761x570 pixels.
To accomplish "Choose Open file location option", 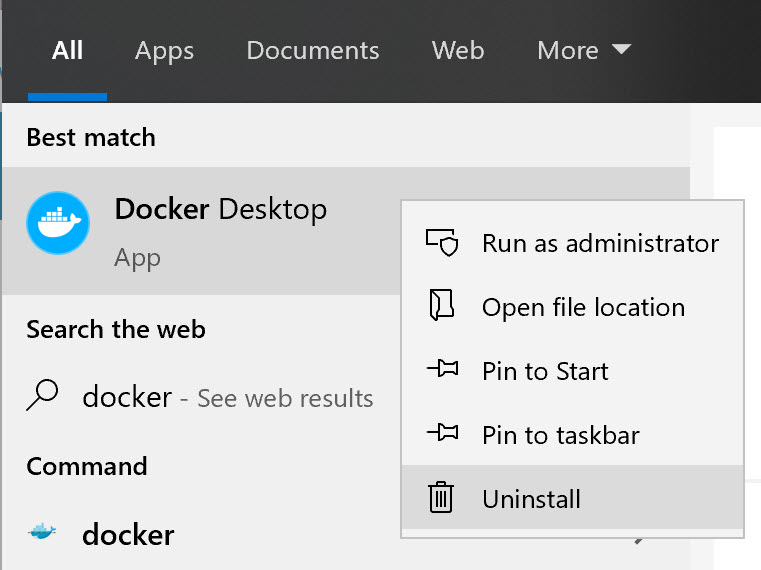I will point(583,307).
